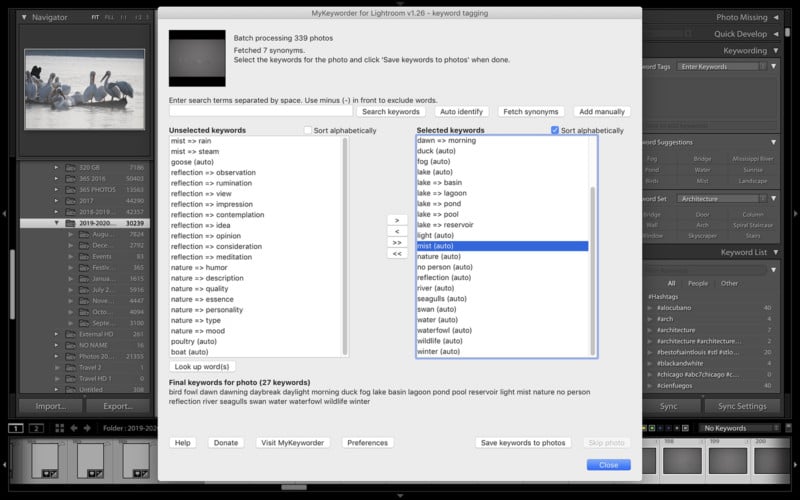Open the Enter Keywords tag mode dropdown
The height and width of the screenshot is (500, 800).
point(722,67)
